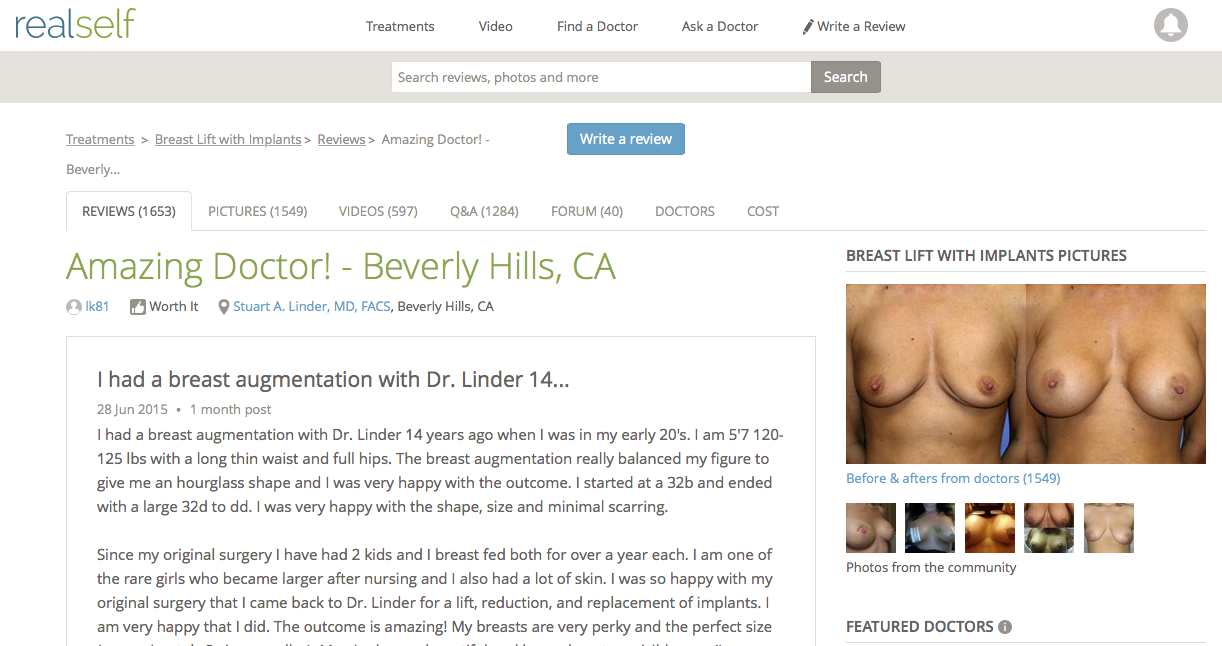Click the info icon beside Featured Doctors
The height and width of the screenshot is (646, 1222).
[1005, 627]
